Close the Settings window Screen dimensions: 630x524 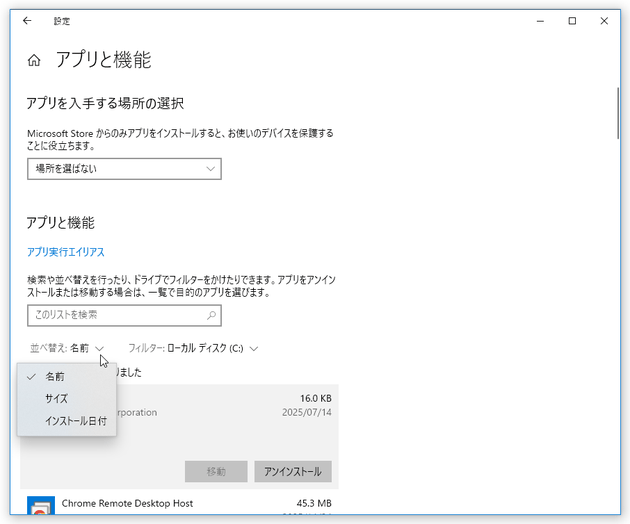pyautogui.click(x=604, y=21)
